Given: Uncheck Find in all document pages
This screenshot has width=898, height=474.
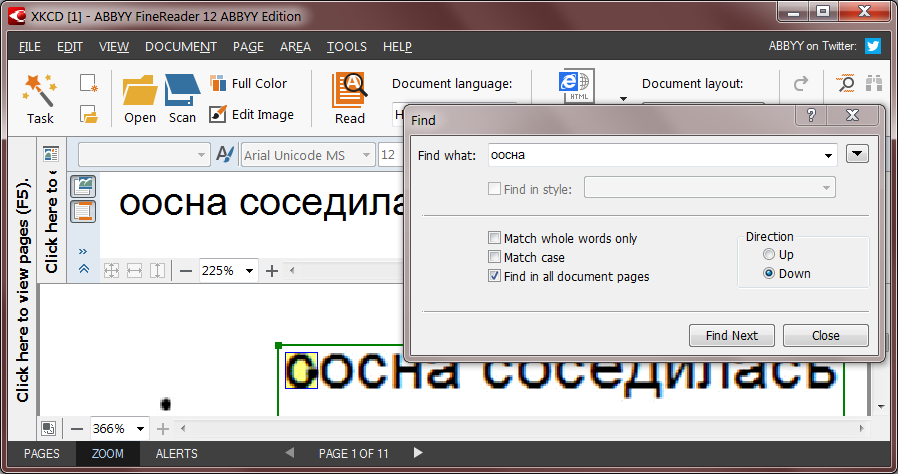Looking at the screenshot, I should [x=494, y=276].
